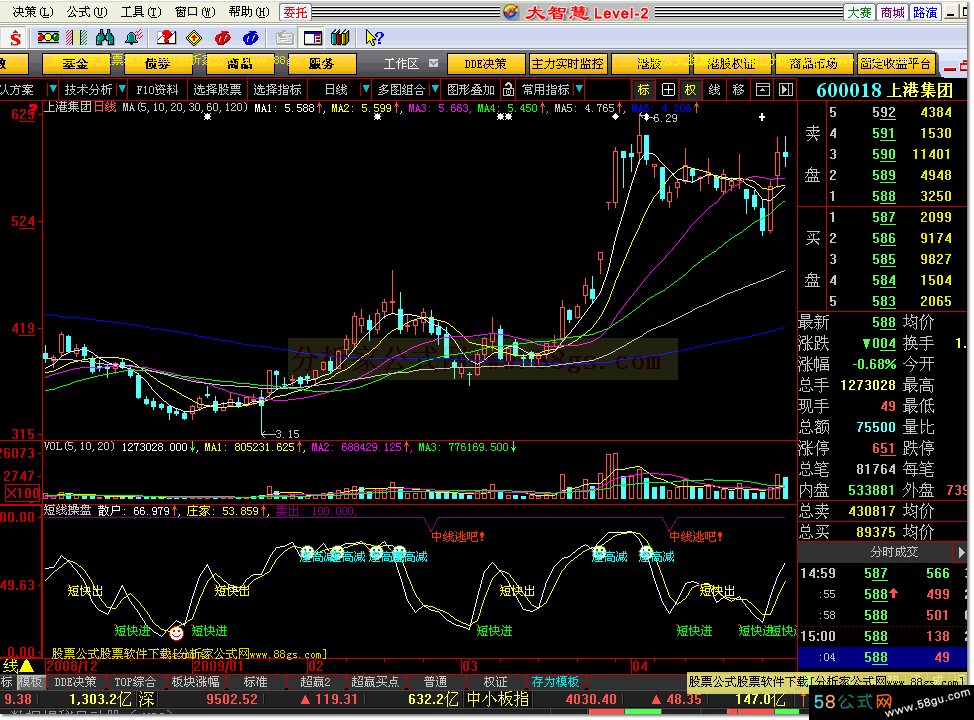Click the 存为模板 save-template tab
Screen dimensions: 974x720
[x=555, y=682]
